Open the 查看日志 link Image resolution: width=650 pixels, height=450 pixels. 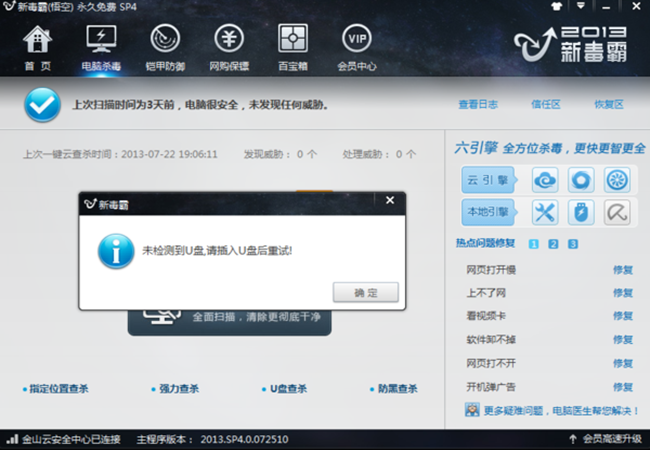click(478, 104)
